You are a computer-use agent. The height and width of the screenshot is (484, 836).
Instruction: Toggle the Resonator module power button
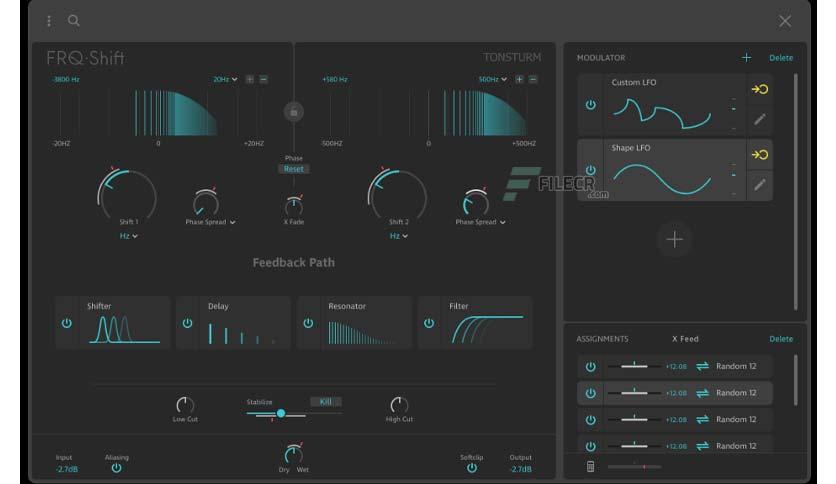tap(308, 323)
